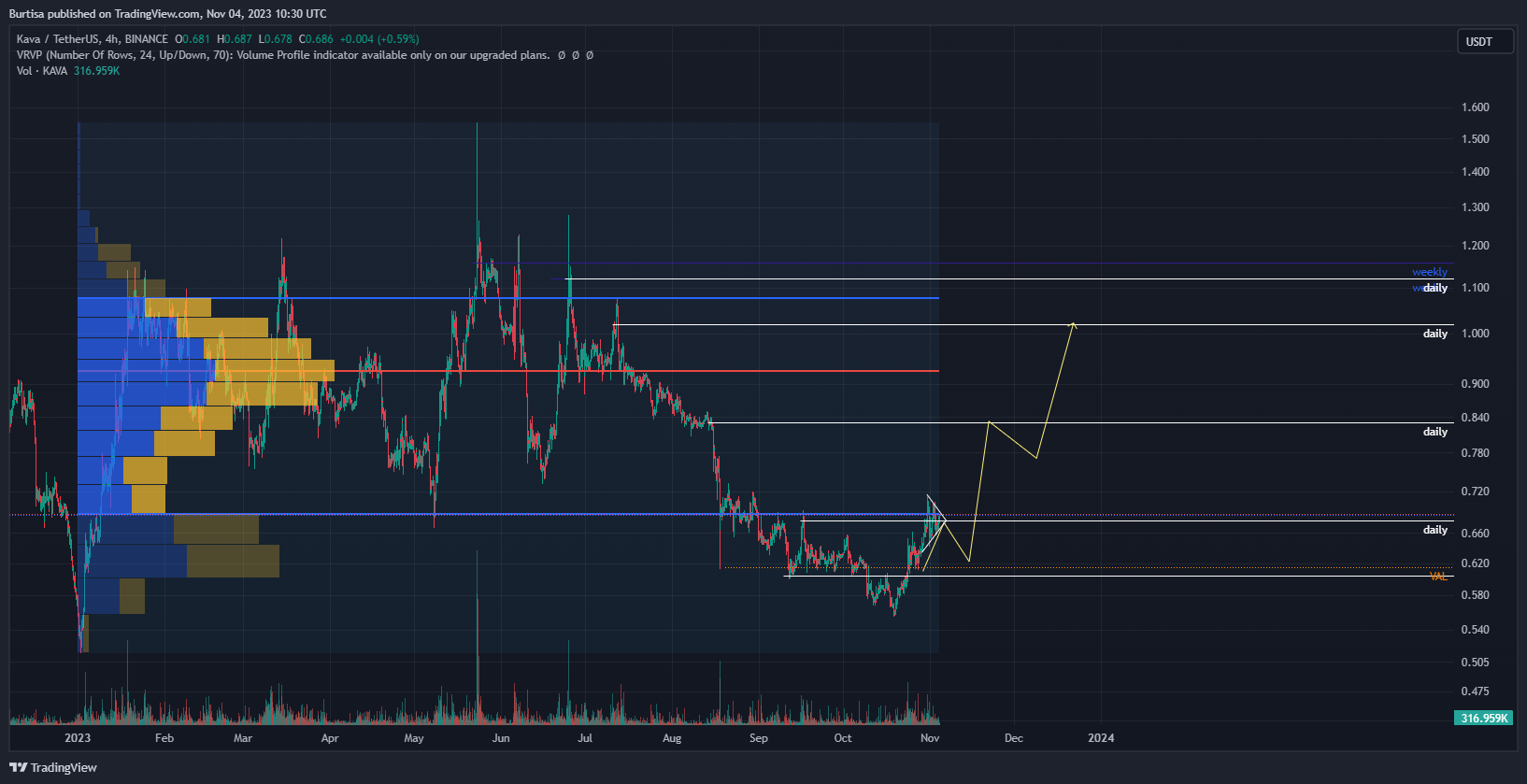Click the Jun label on time axis
The height and width of the screenshot is (784, 1527).
[x=501, y=738]
